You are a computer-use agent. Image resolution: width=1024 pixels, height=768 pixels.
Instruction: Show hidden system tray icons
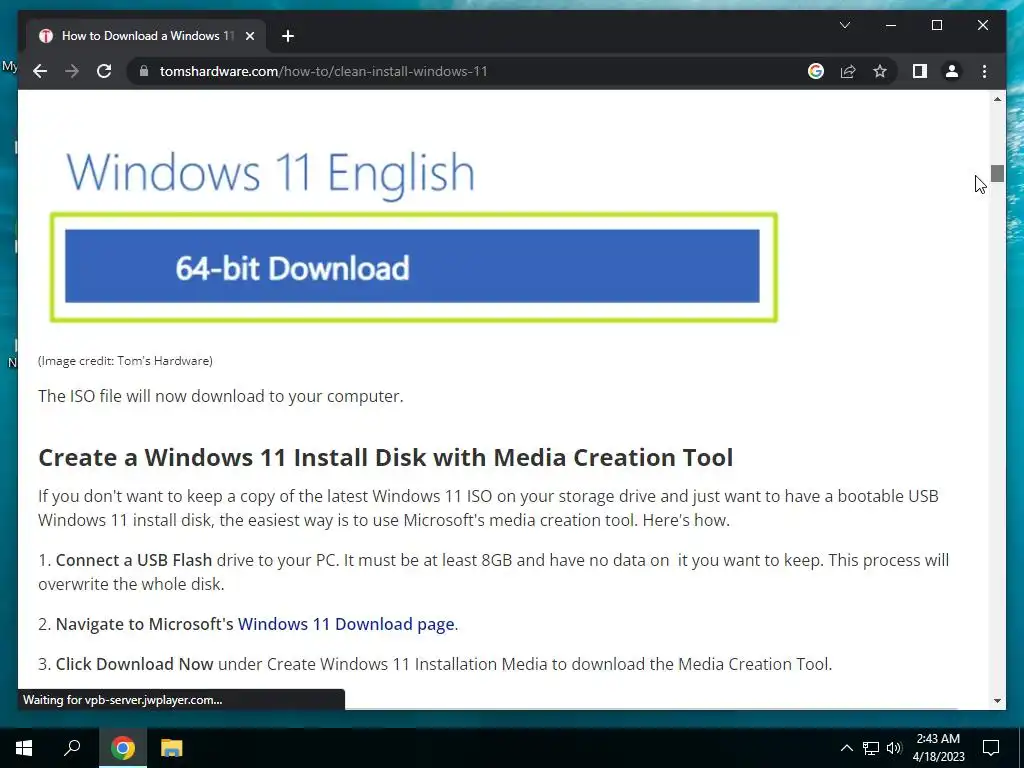pyautogui.click(x=846, y=748)
